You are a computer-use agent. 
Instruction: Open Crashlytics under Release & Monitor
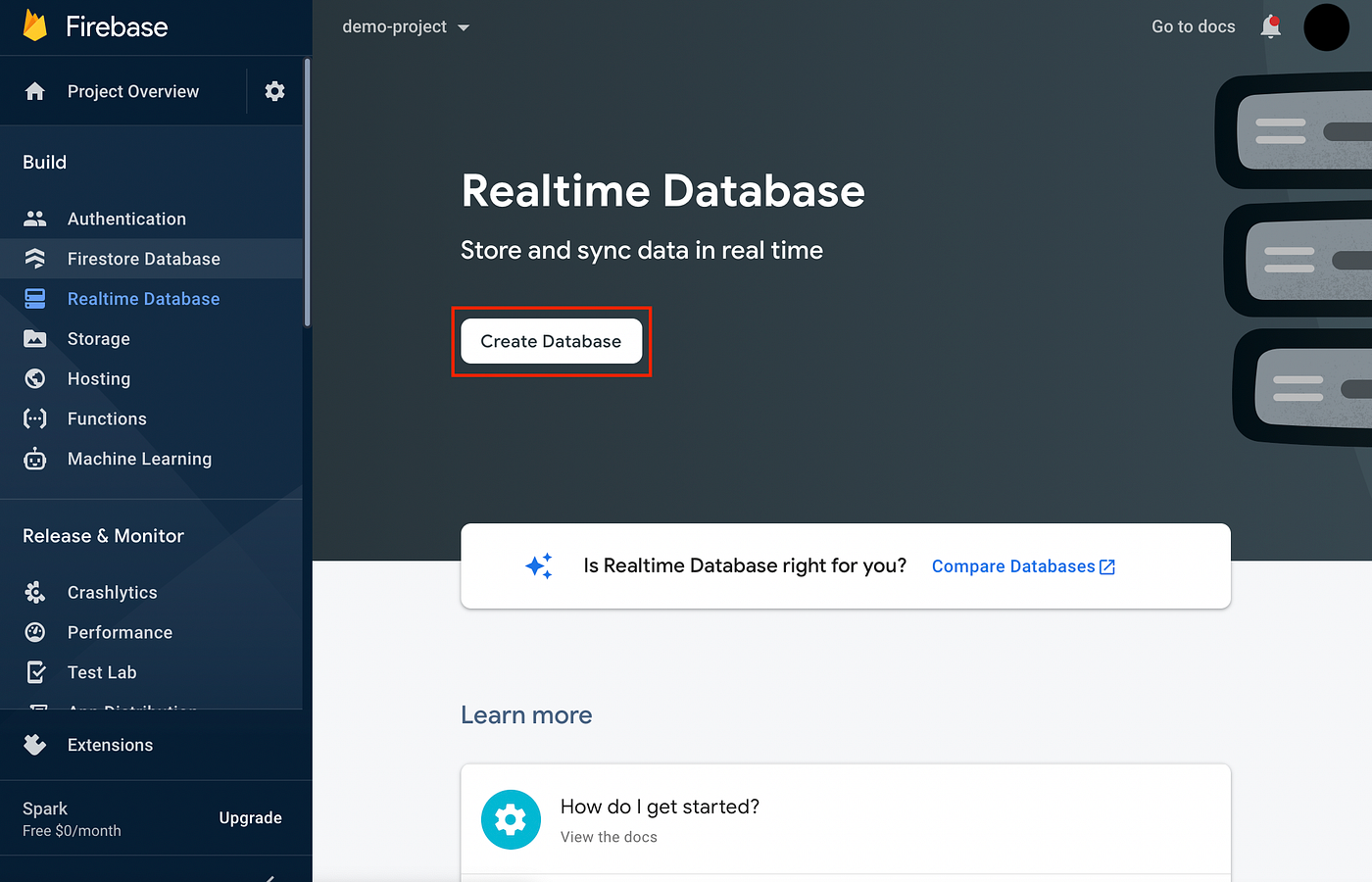(x=112, y=592)
